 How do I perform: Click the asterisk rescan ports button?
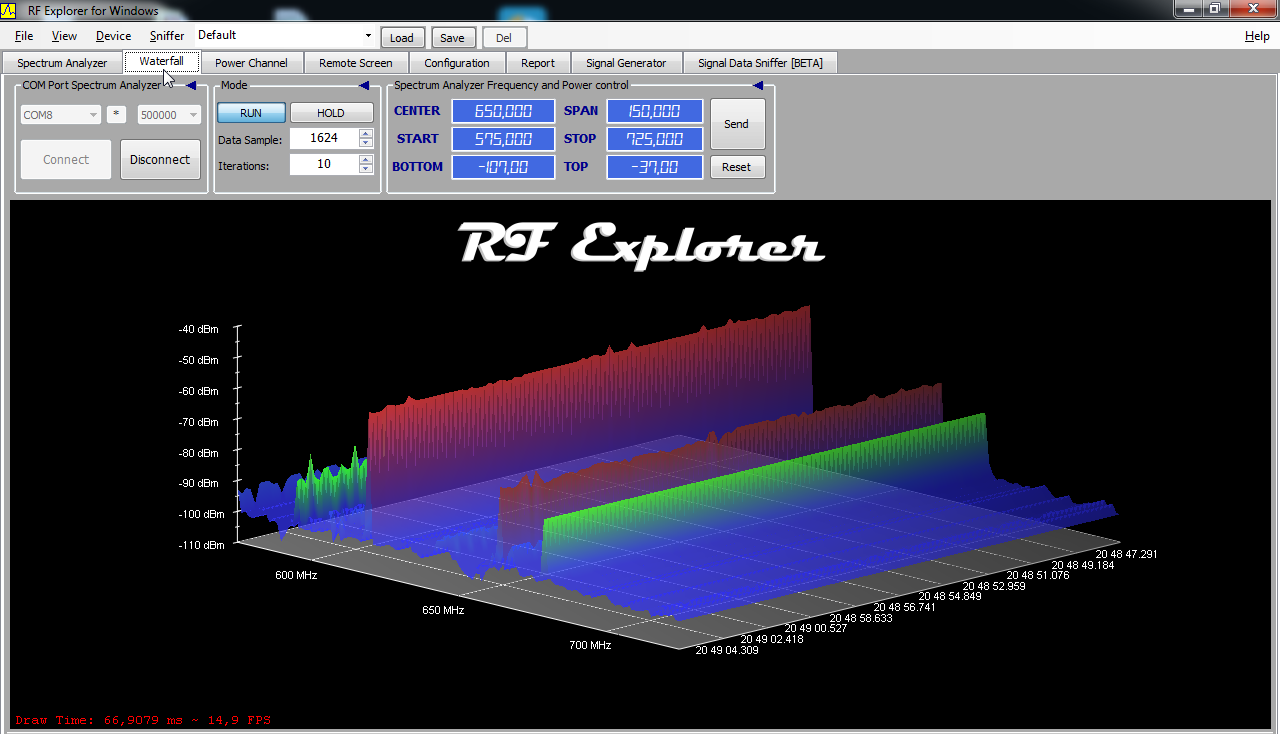click(x=117, y=114)
